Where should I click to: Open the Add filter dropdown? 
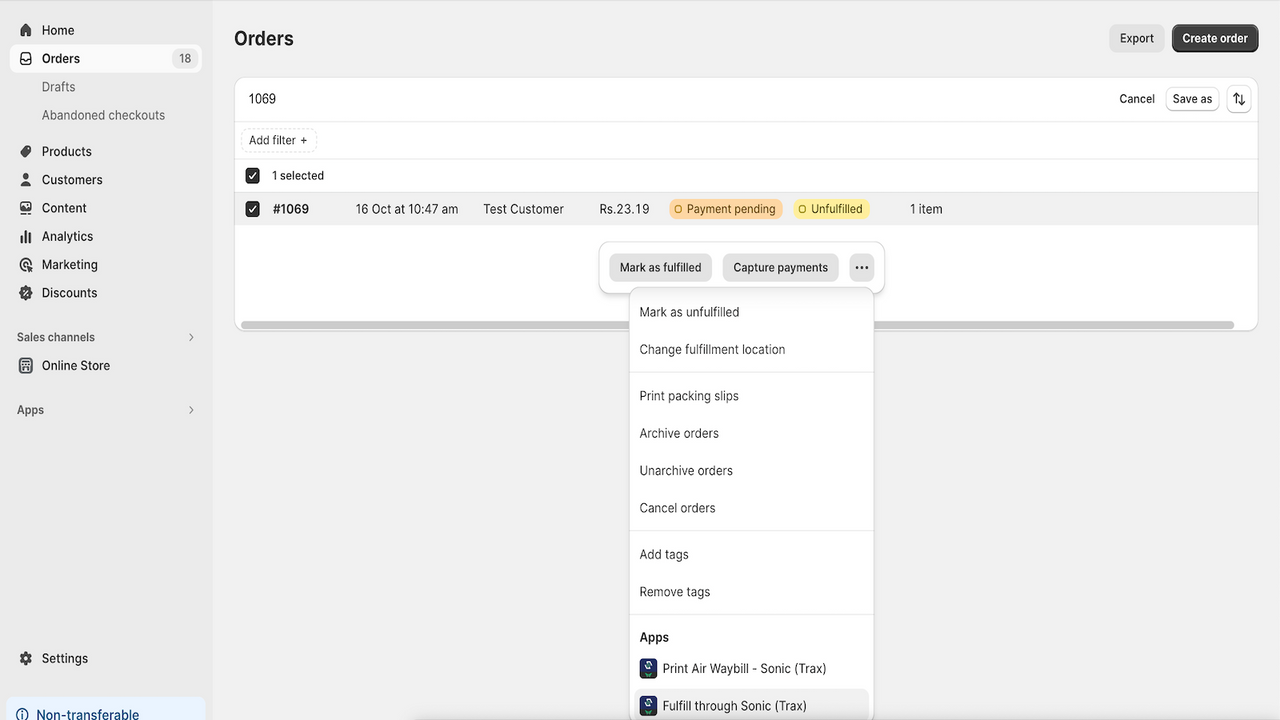pos(279,141)
